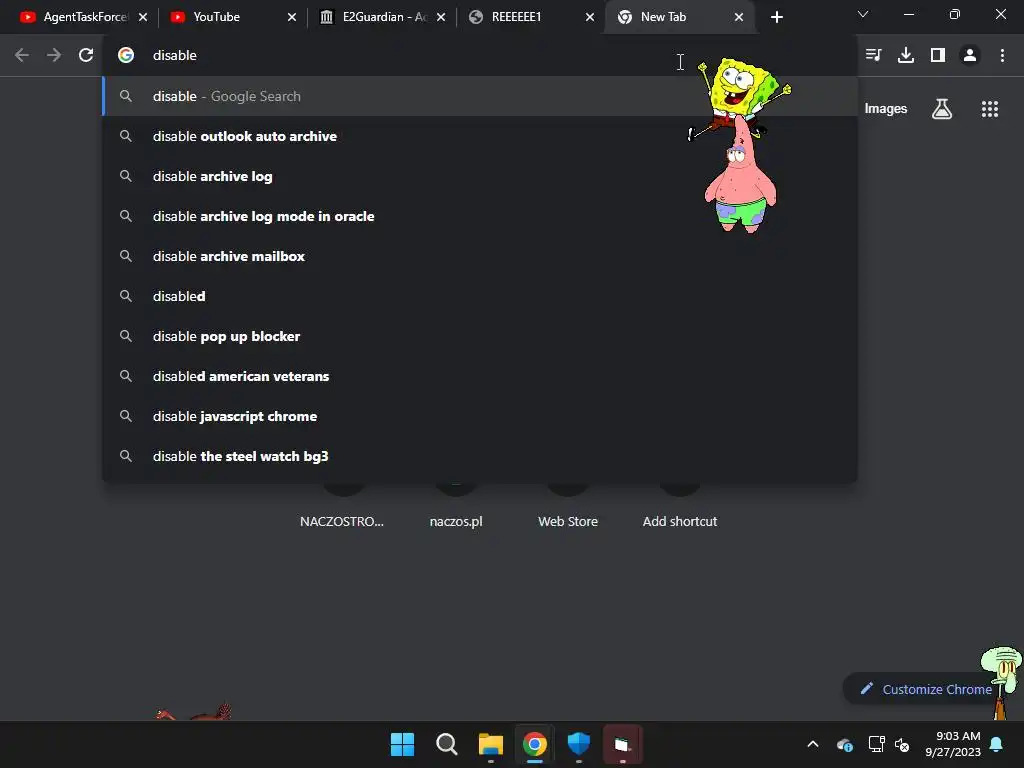
Task: Expand the tab search chevron in the title bar
Action: 863,14
